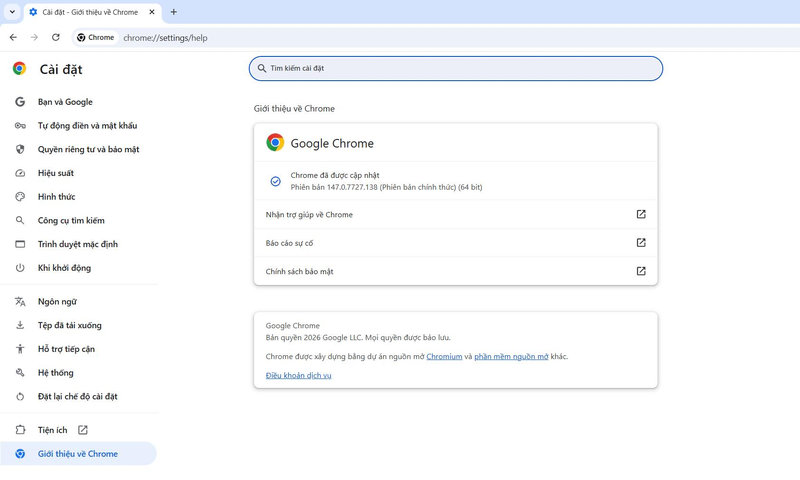This screenshot has height=480, width=800.
Task: Open Chính sách bảo mật
Action: click(x=456, y=271)
